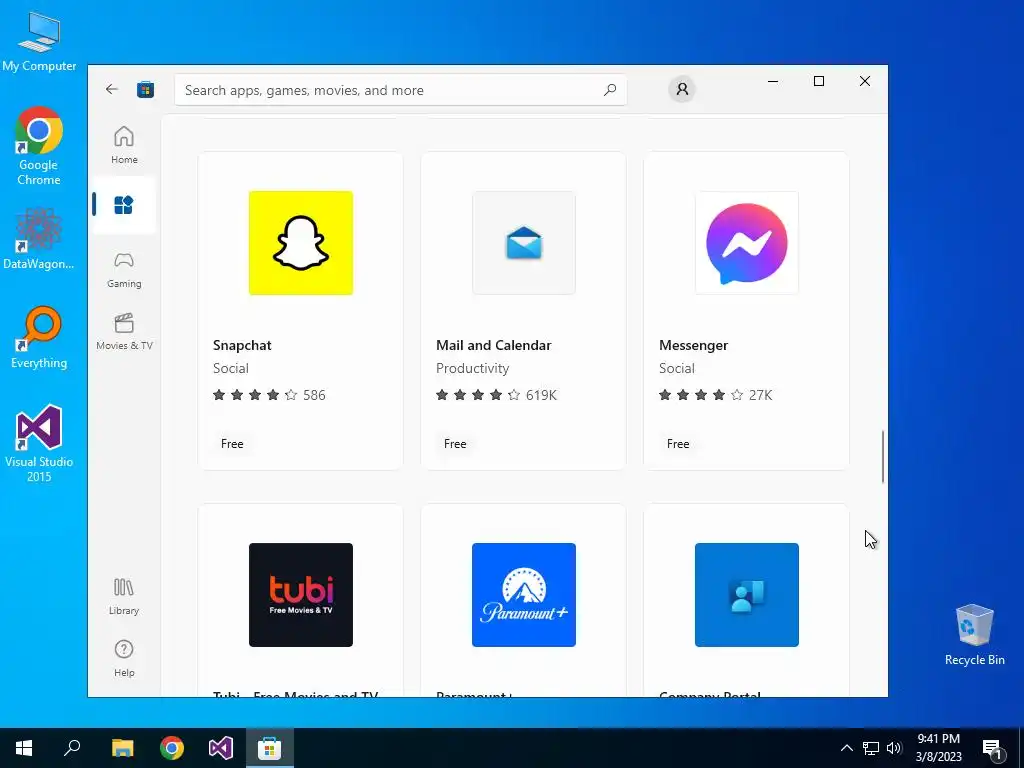1024x768 pixels.
Task: Open the Messenger app icon
Action: click(746, 243)
